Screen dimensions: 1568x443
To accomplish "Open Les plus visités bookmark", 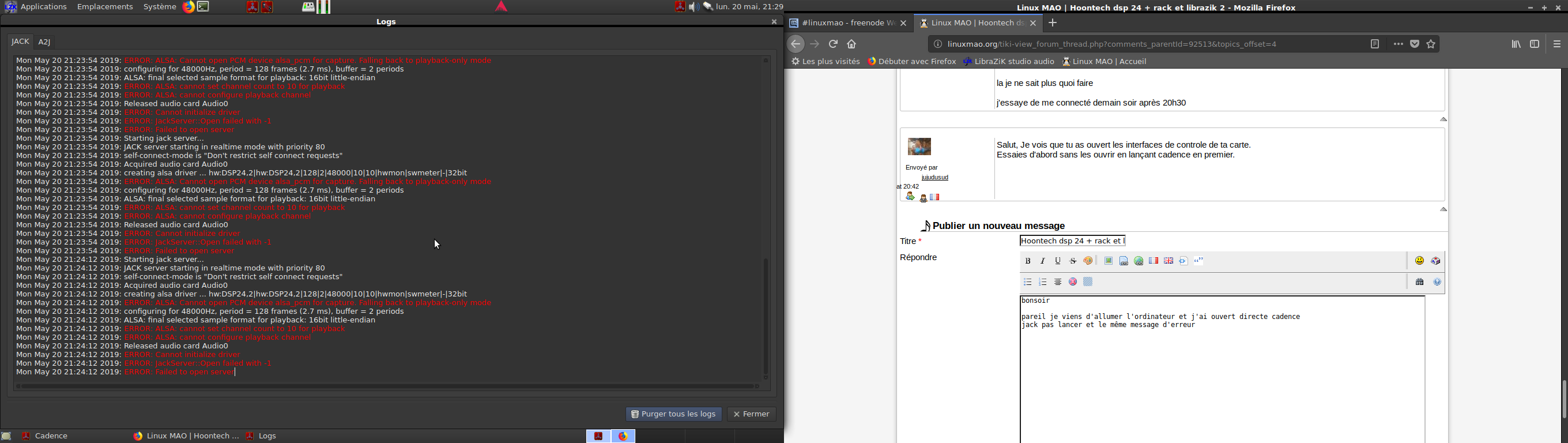I will tap(826, 62).
